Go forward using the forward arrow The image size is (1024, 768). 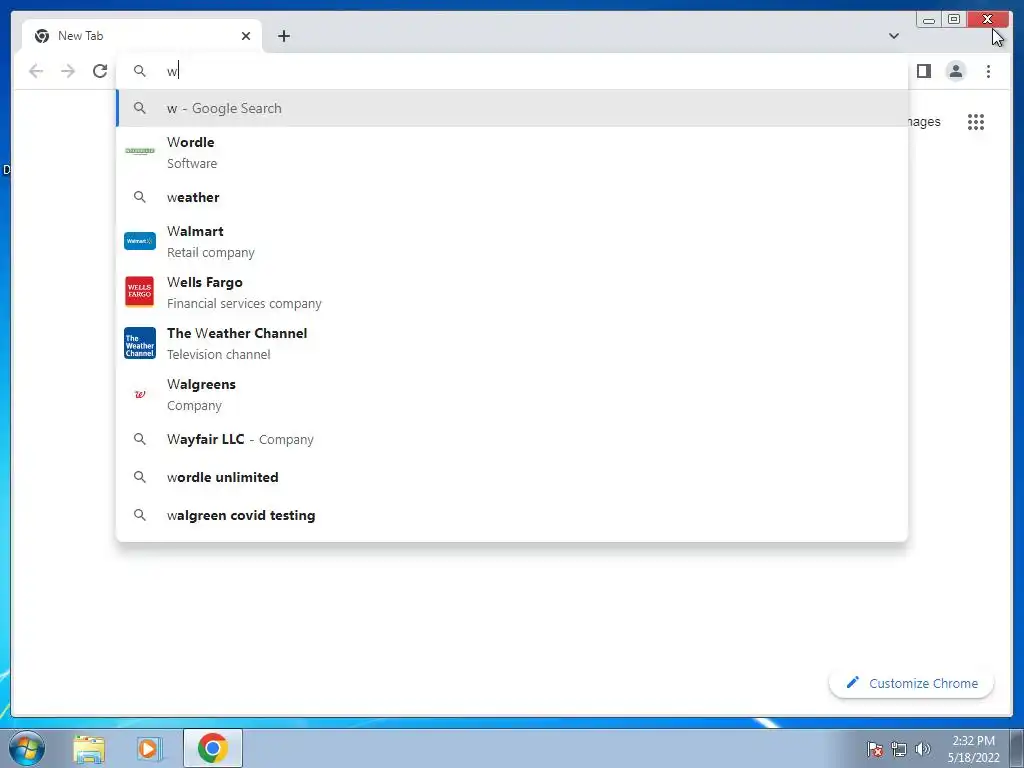[x=68, y=71]
